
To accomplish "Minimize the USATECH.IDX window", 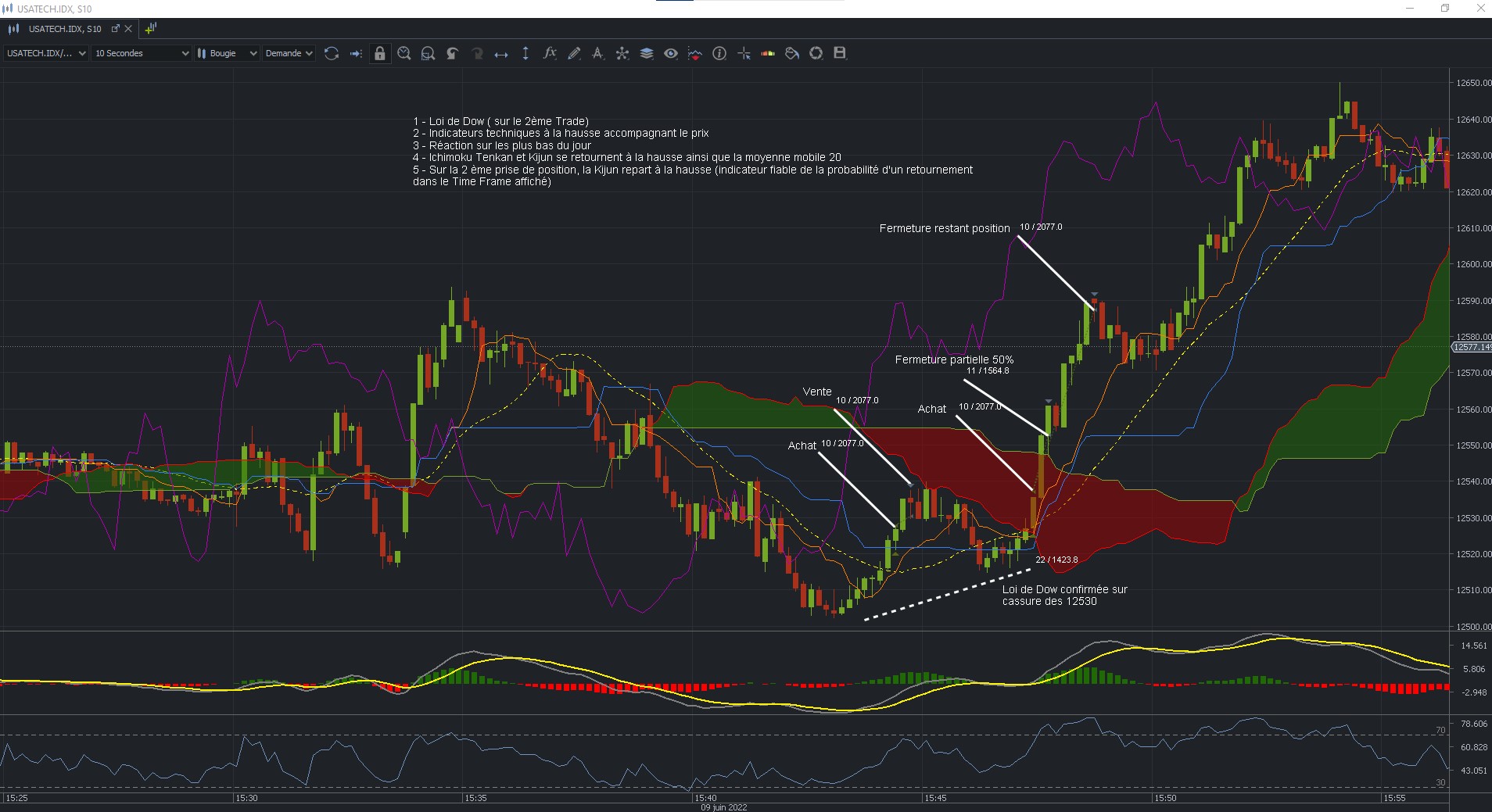I will coord(1410,9).
